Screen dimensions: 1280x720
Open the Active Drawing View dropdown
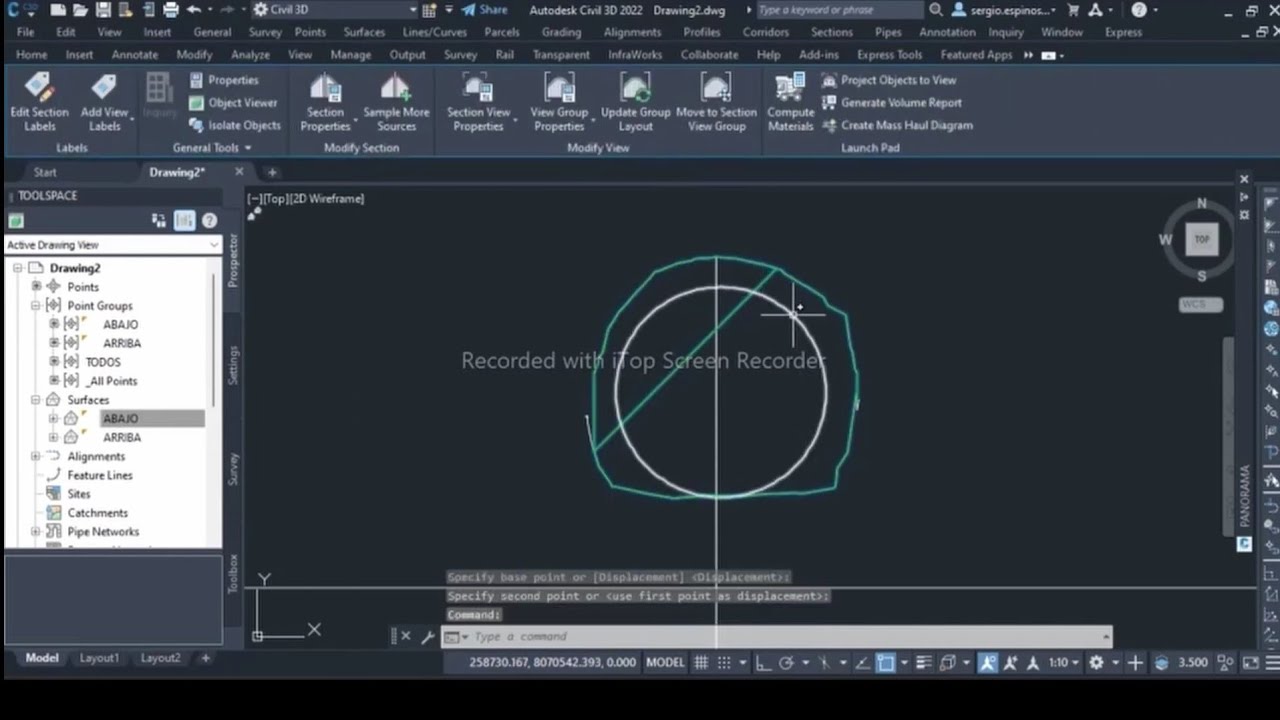click(x=112, y=245)
